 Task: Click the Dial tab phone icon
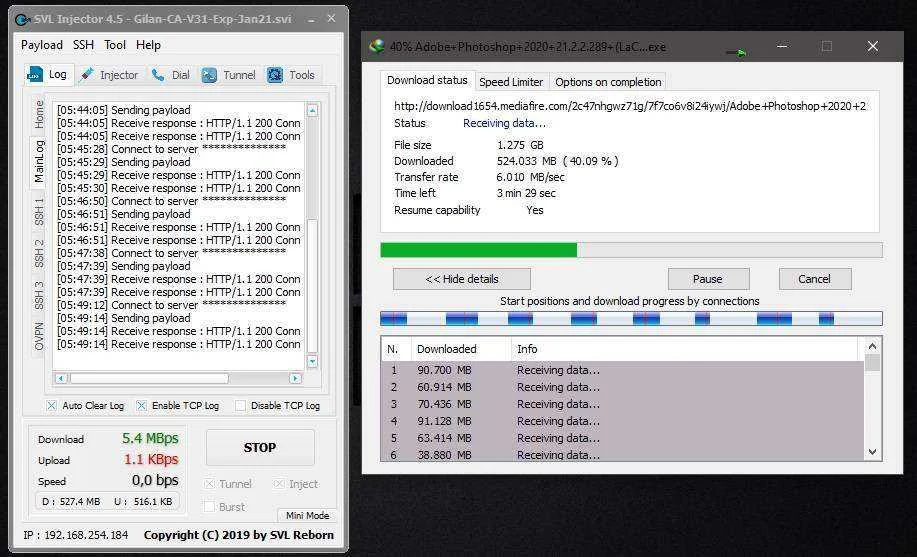point(158,75)
